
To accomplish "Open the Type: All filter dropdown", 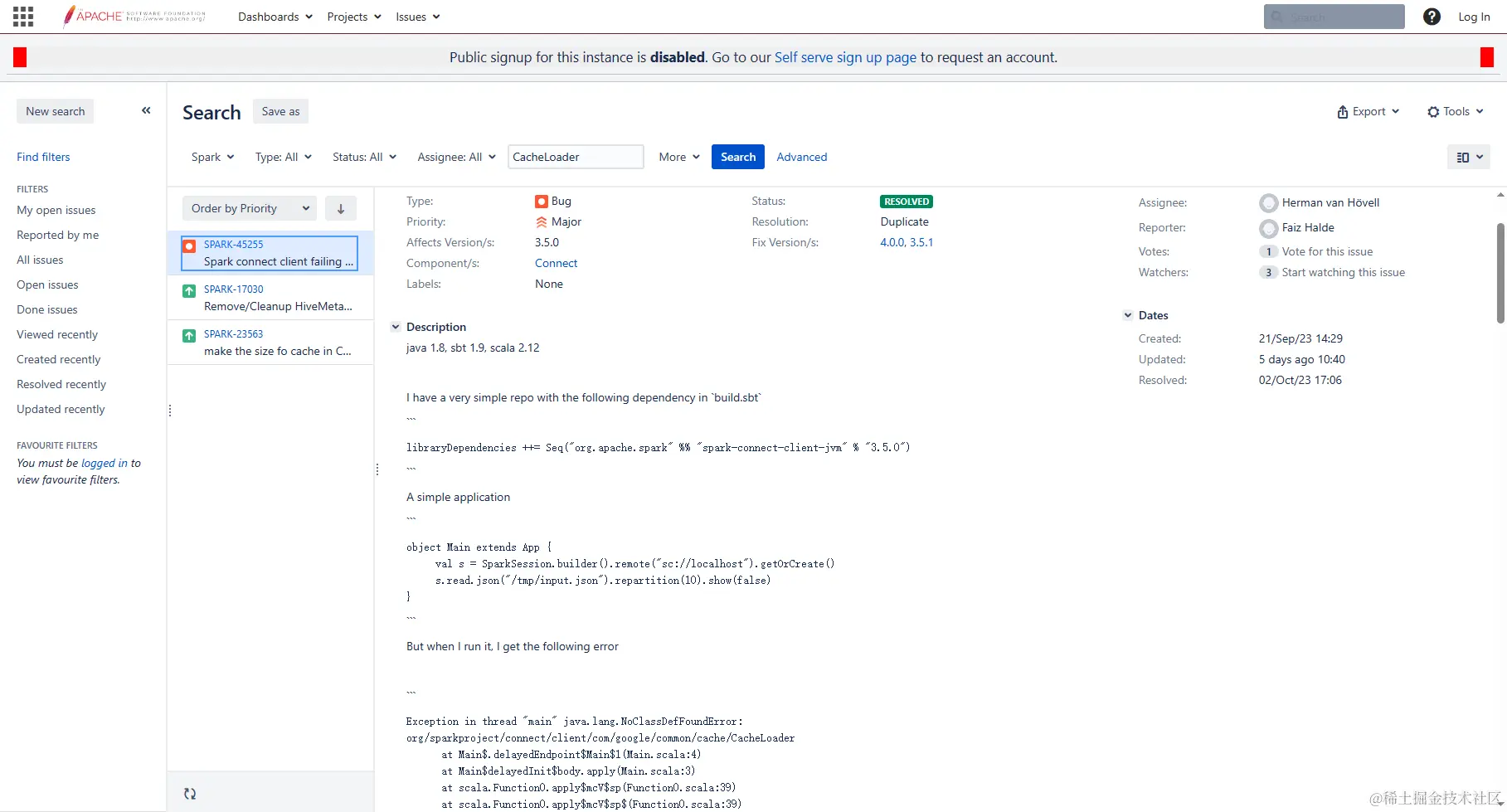I will tap(284, 157).
